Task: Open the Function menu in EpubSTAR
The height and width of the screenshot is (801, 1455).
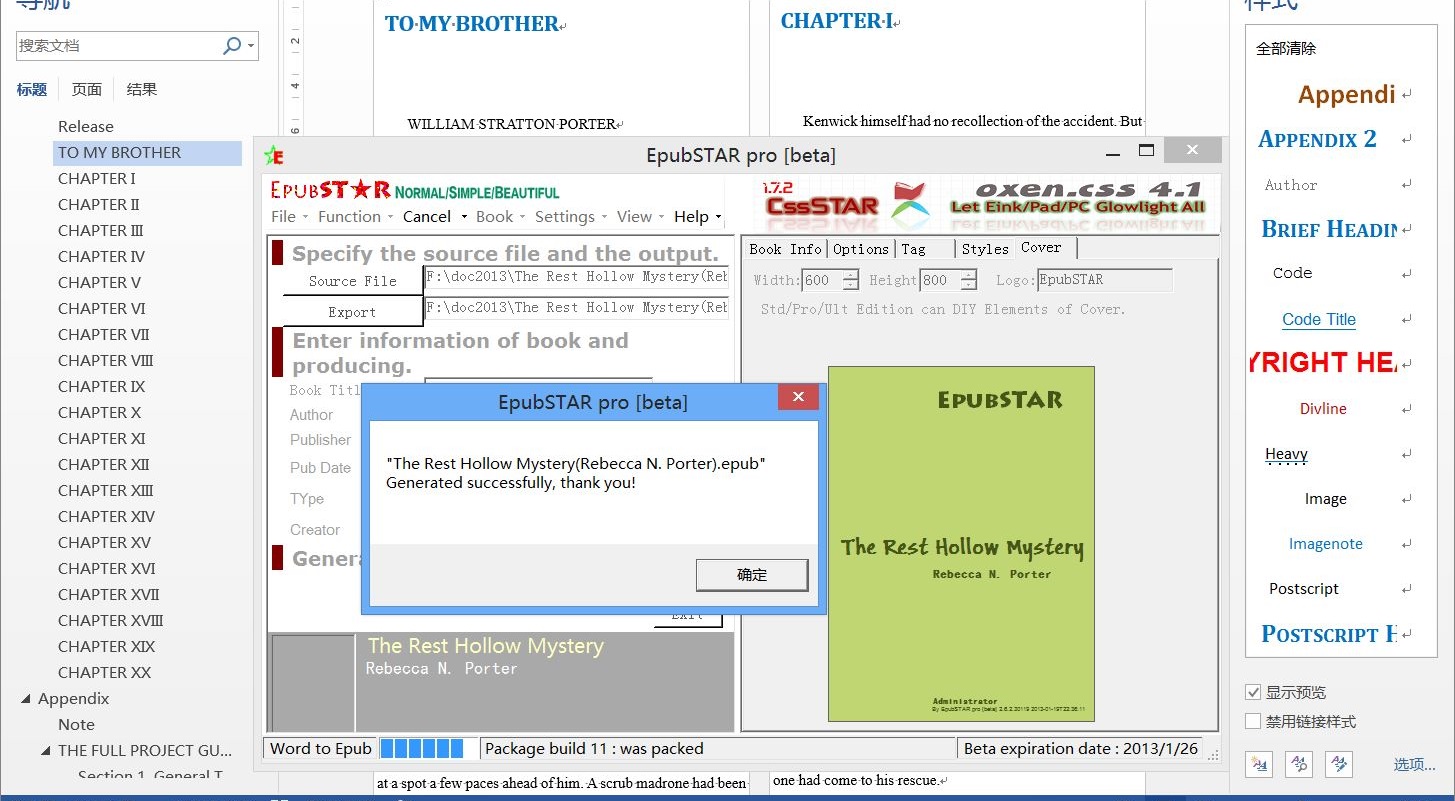Action: coord(355,216)
